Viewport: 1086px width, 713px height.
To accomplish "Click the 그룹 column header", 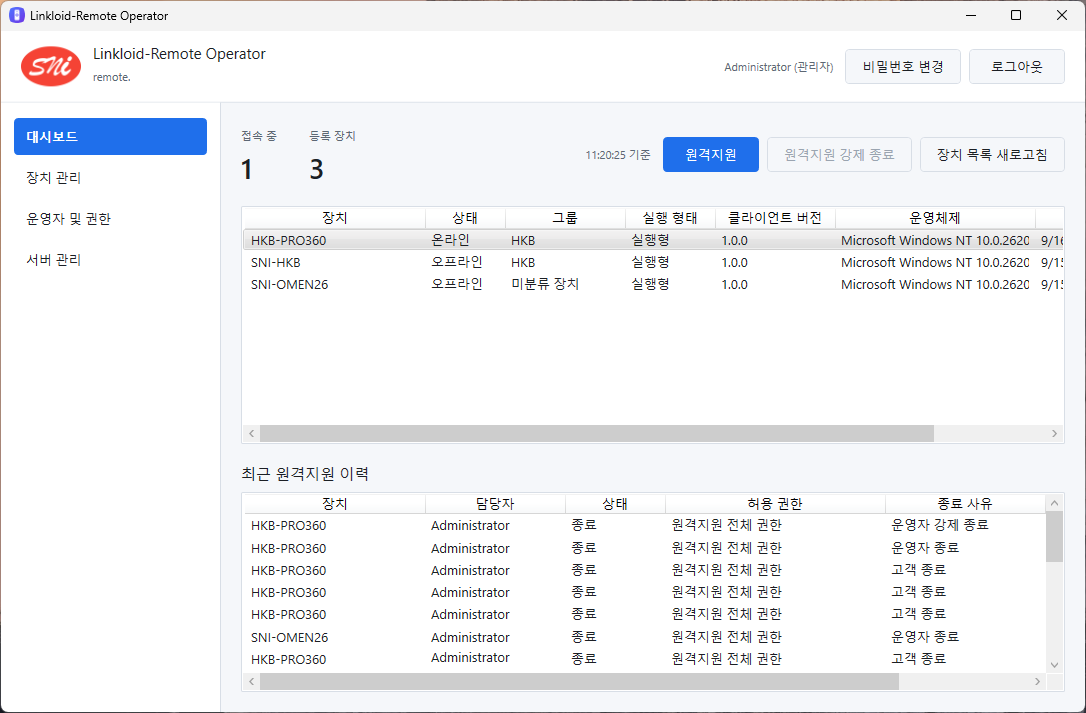I will (564, 218).
